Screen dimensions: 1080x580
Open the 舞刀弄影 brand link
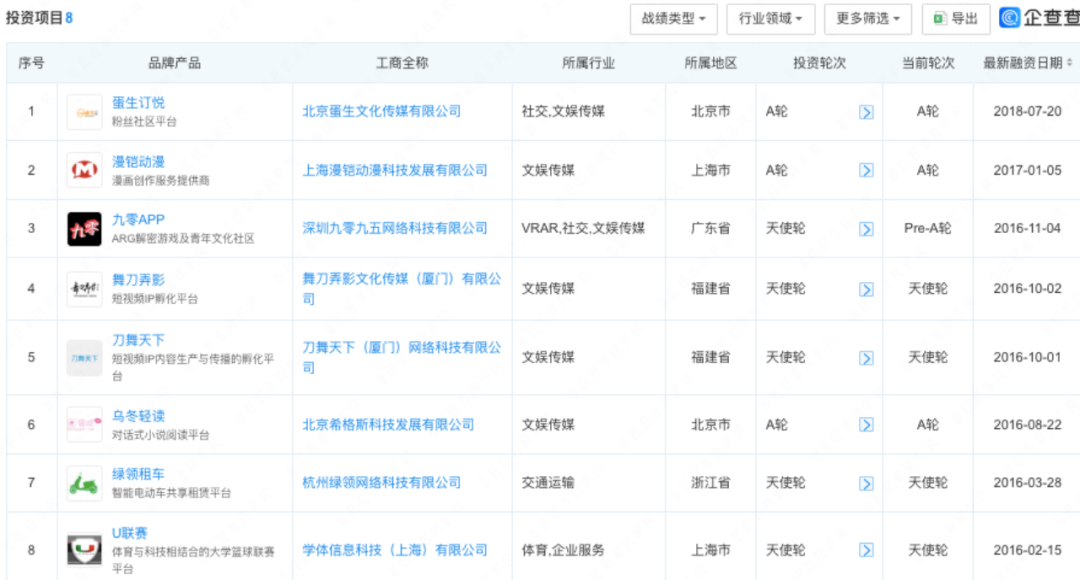(139, 281)
